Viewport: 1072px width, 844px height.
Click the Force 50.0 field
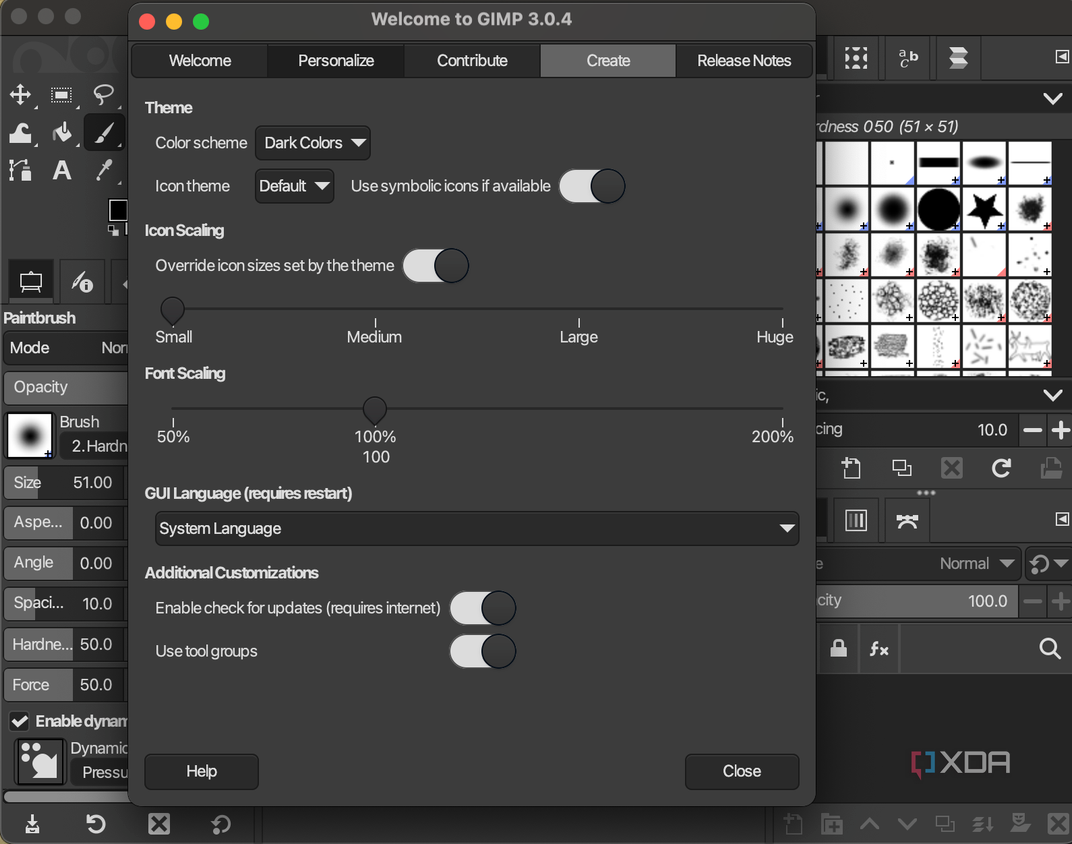coord(66,685)
